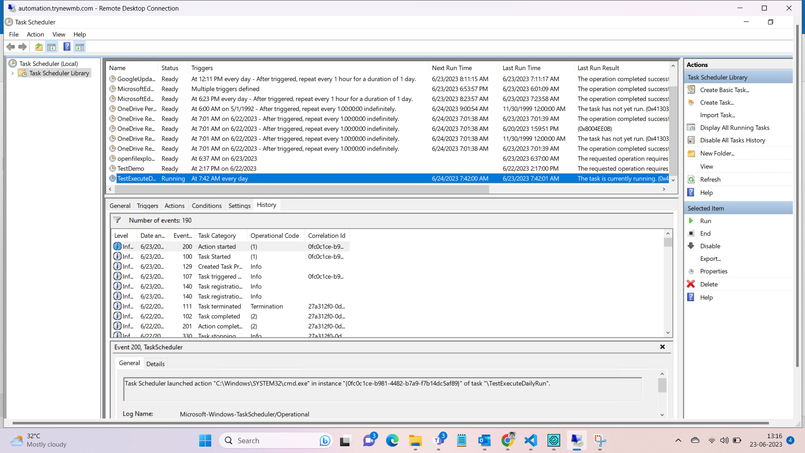
Task: Click Display All Running Tasks
Action: [x=734, y=128]
